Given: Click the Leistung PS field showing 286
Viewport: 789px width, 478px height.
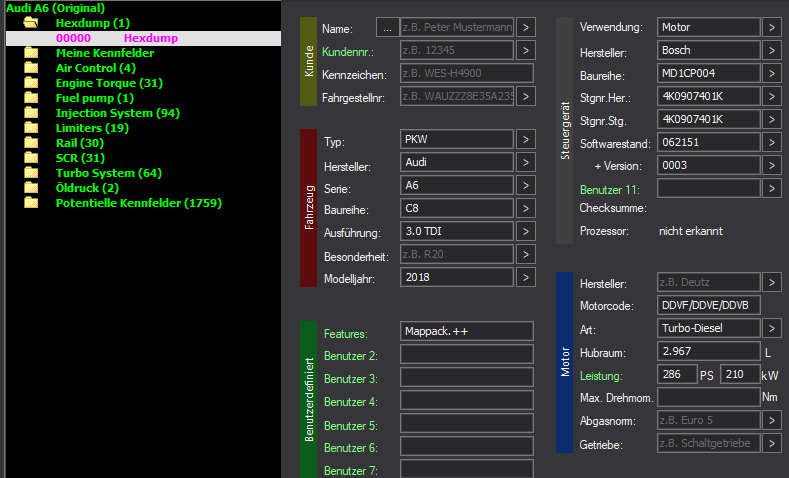Looking at the screenshot, I should point(677,374).
